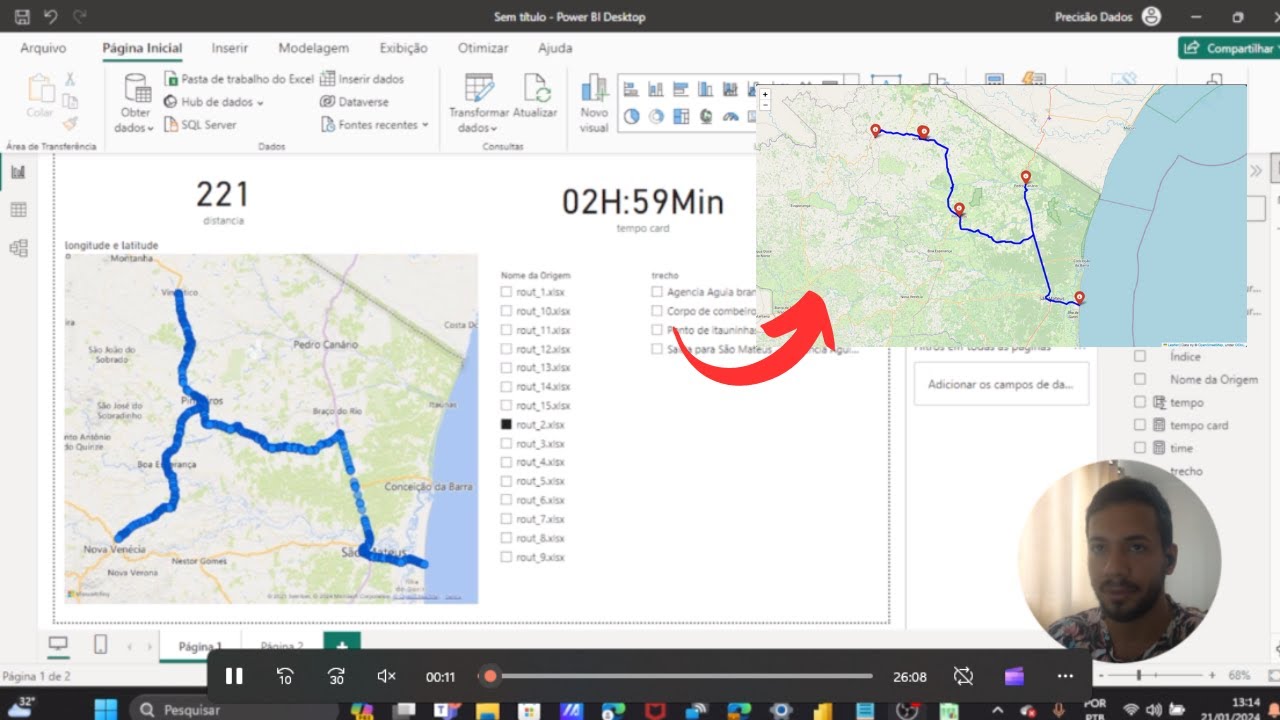Pause the video playback
This screenshot has height=720, width=1280.
[234, 677]
